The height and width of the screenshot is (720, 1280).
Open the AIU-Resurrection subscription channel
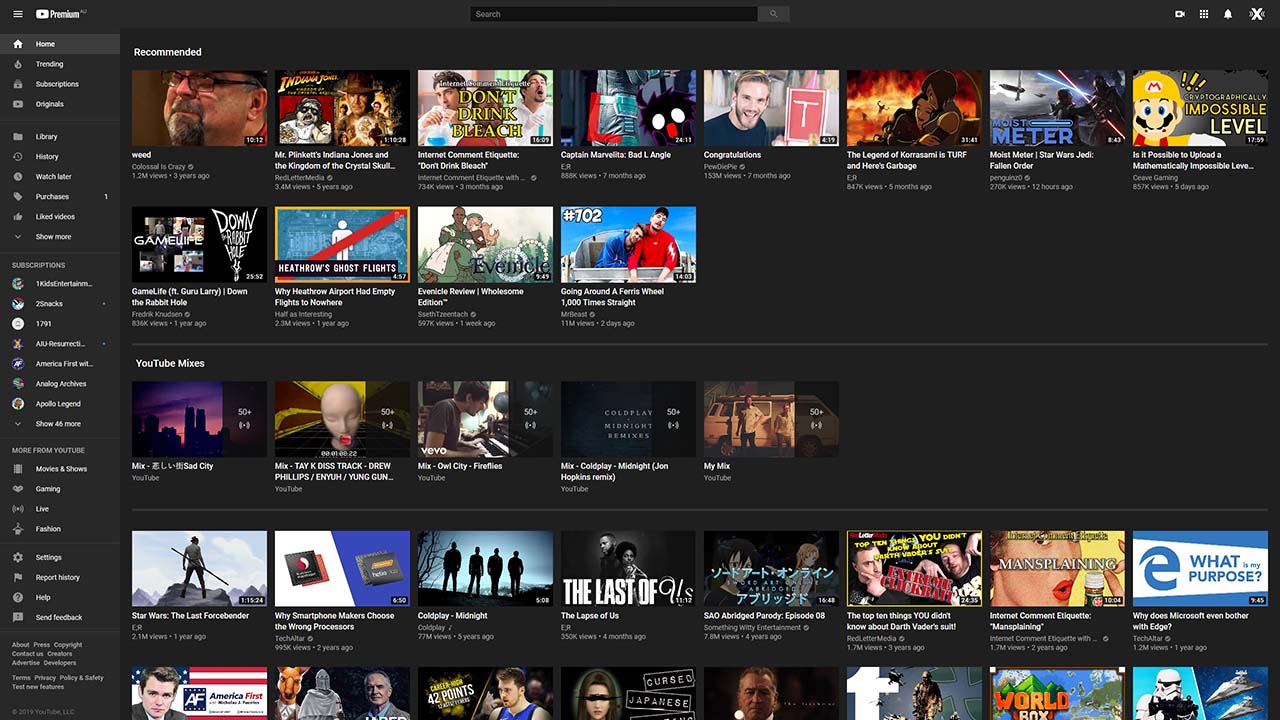click(60, 344)
